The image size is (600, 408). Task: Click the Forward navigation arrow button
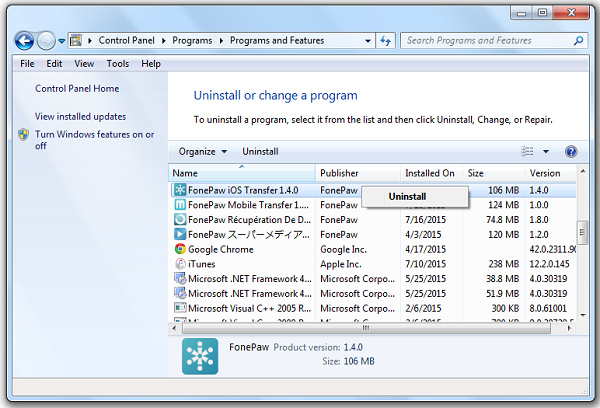[x=46, y=41]
